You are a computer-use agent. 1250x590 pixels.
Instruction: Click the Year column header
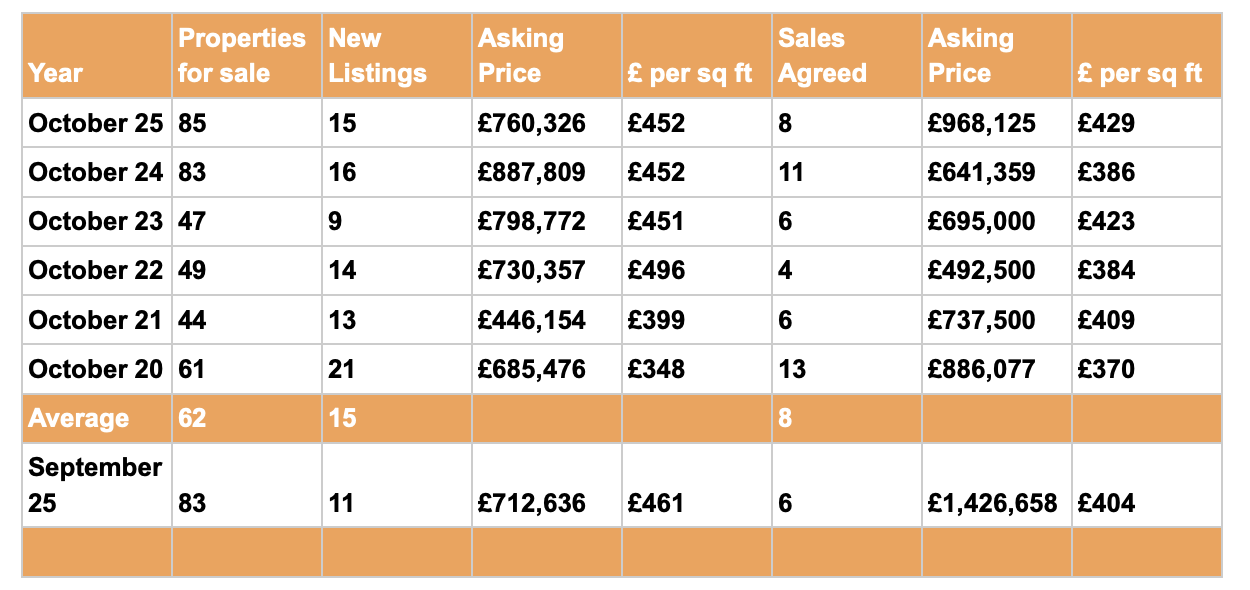click(x=56, y=73)
